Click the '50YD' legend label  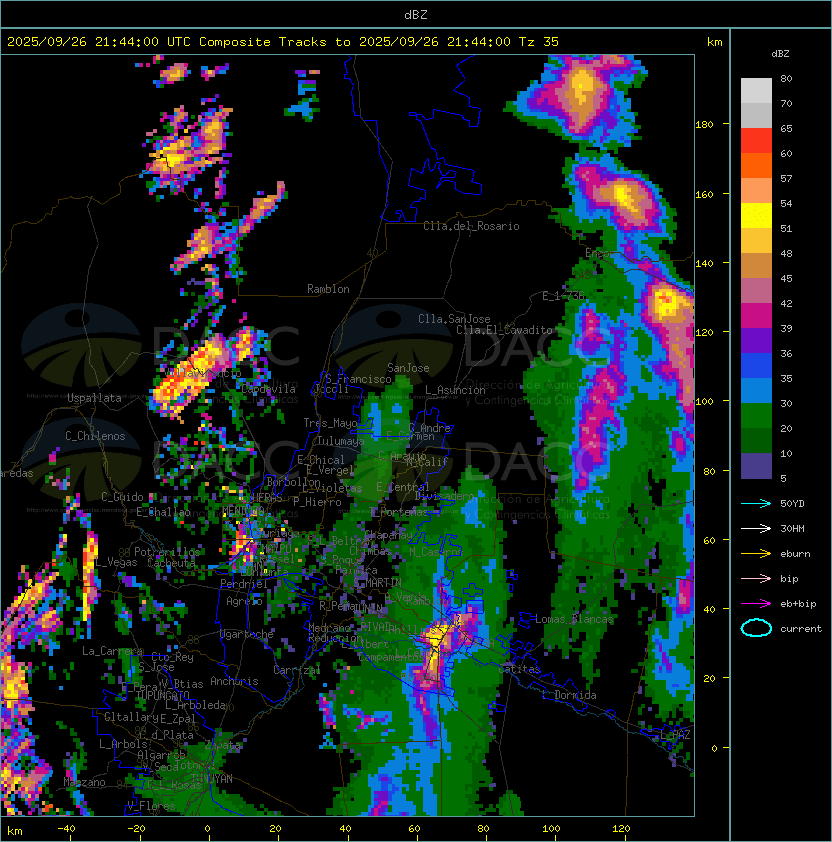[x=792, y=504]
